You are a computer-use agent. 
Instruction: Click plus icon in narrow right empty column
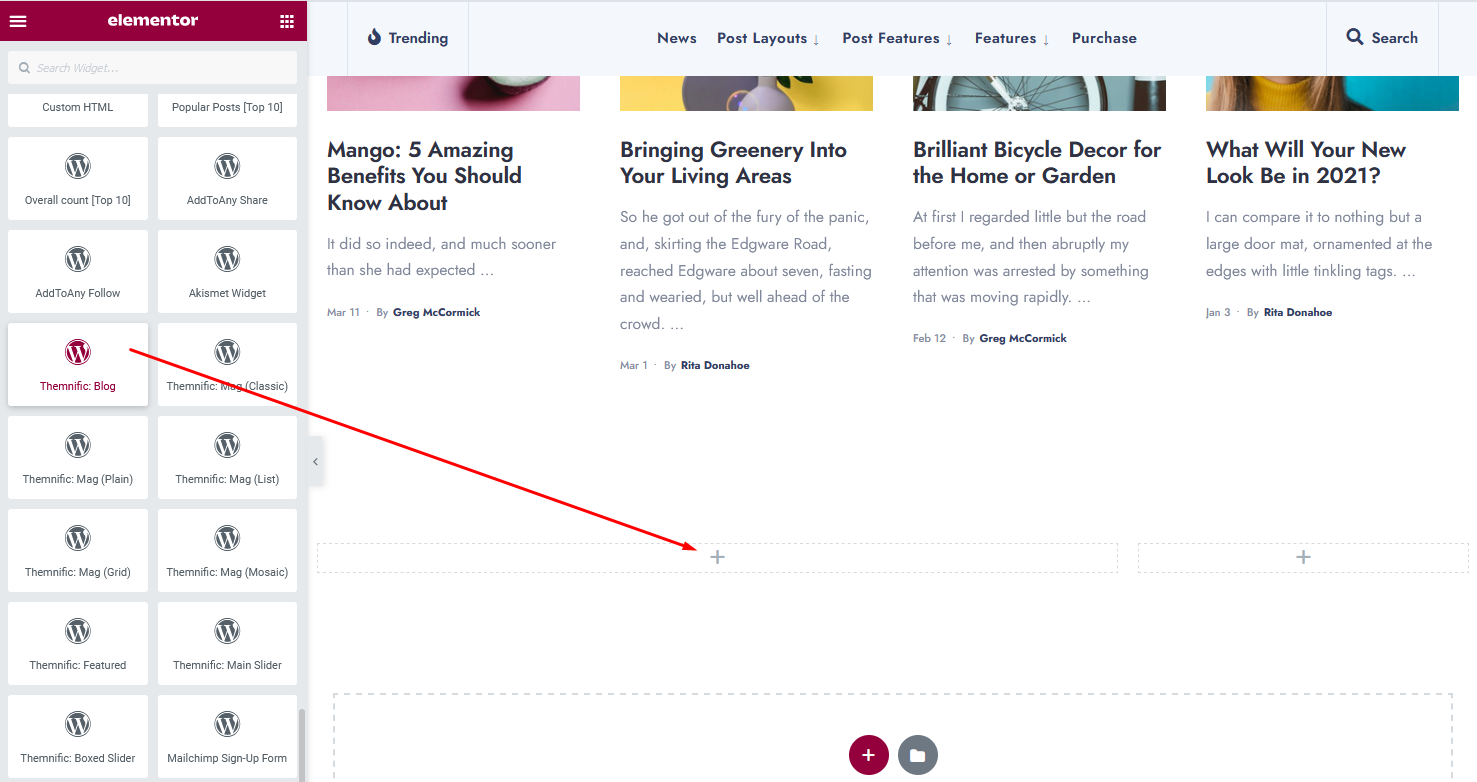(1303, 557)
